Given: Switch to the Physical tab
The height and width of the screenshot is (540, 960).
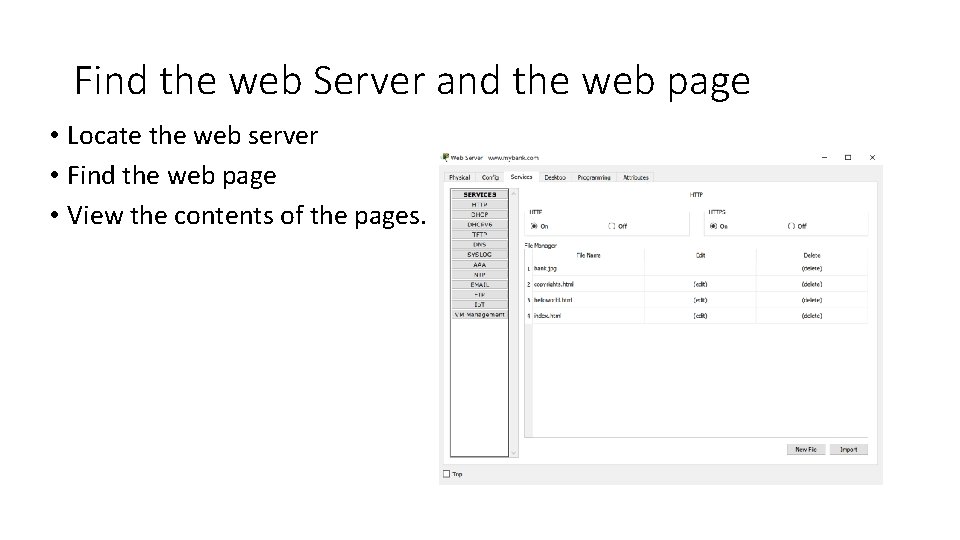Looking at the screenshot, I should [x=459, y=178].
